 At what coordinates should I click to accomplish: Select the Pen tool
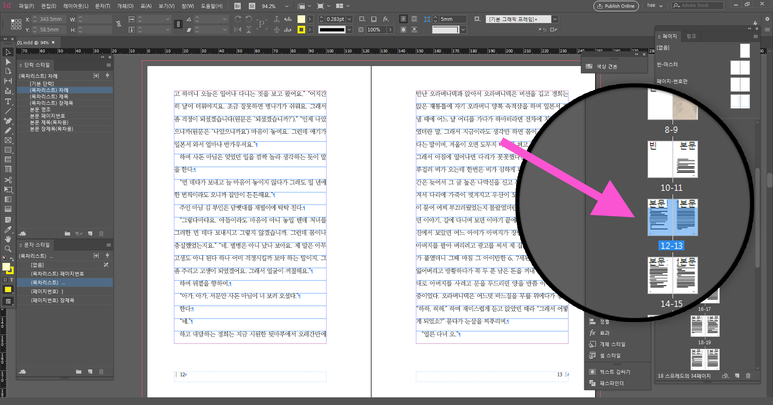tap(7, 121)
